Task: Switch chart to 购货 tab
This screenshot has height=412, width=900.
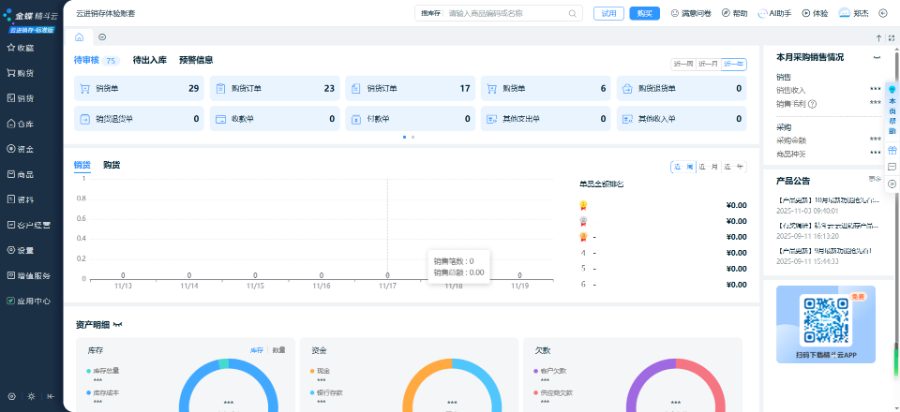Action: click(112, 164)
